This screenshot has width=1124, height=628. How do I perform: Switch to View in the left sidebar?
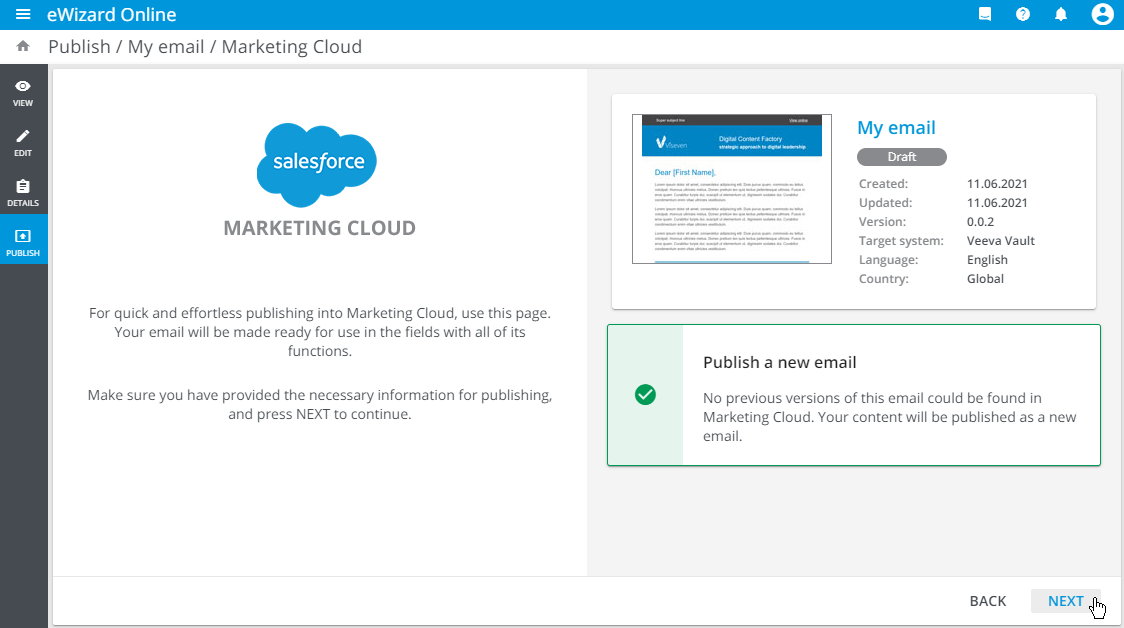pyautogui.click(x=23, y=93)
